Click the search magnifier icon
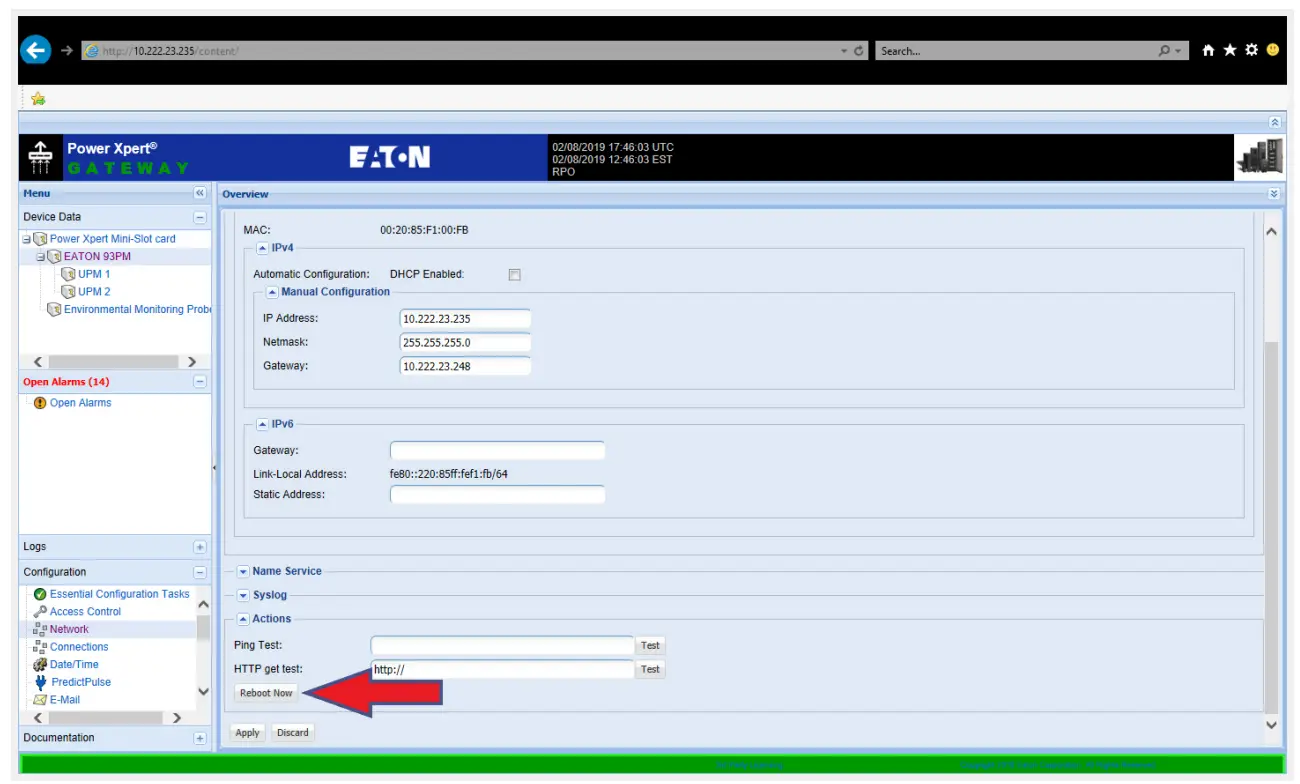 click(x=1164, y=51)
